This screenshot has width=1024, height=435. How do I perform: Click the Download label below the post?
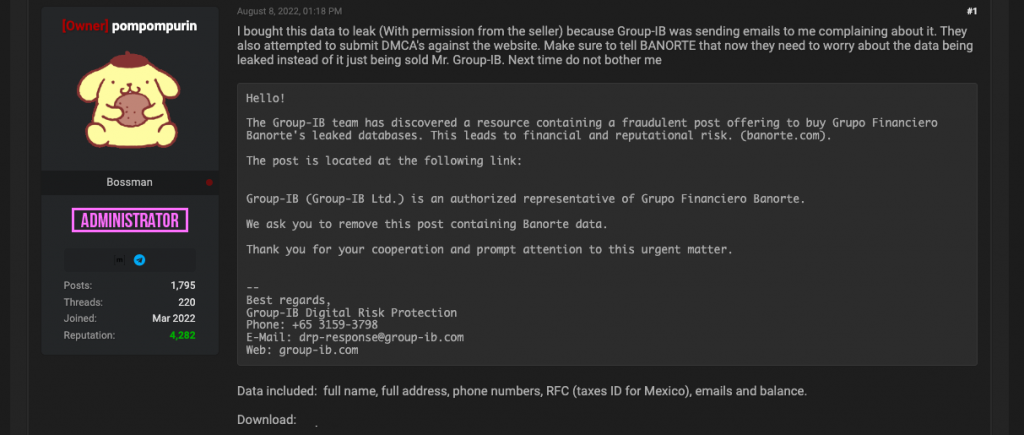(x=266, y=420)
